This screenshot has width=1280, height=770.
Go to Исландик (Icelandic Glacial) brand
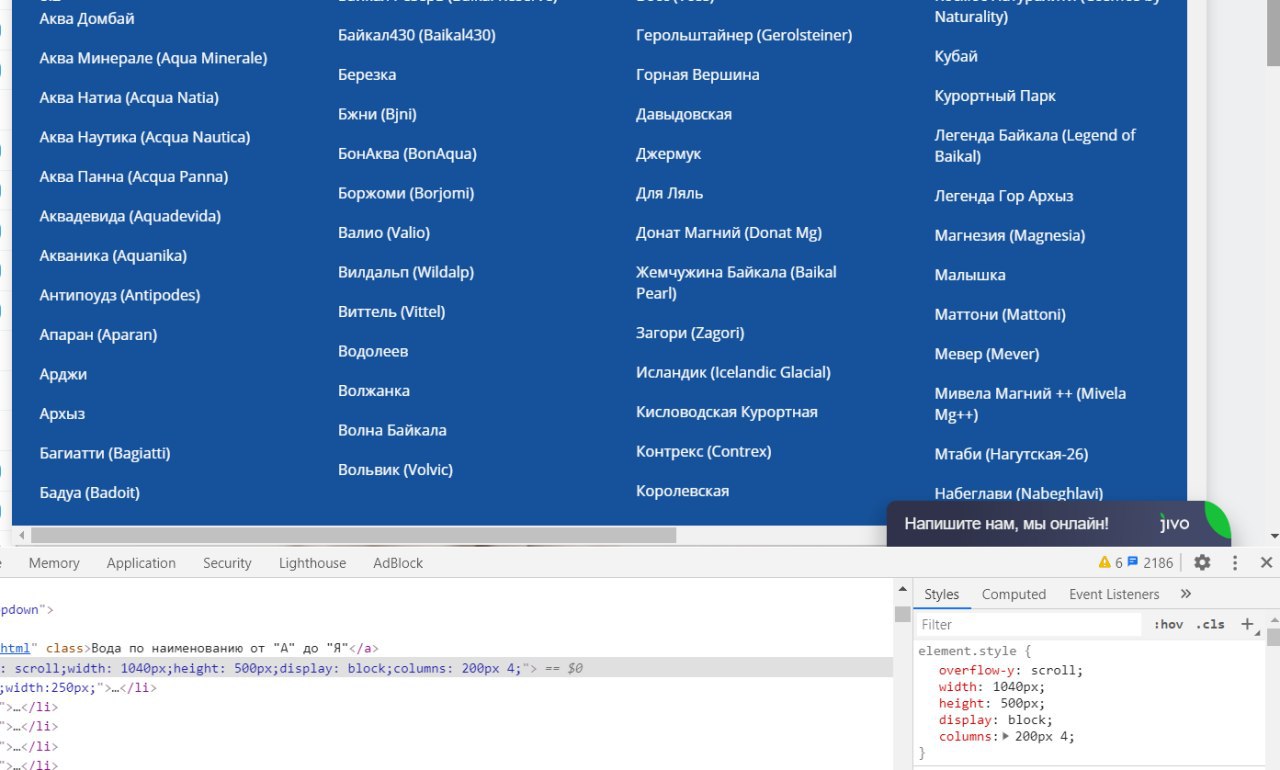point(733,372)
